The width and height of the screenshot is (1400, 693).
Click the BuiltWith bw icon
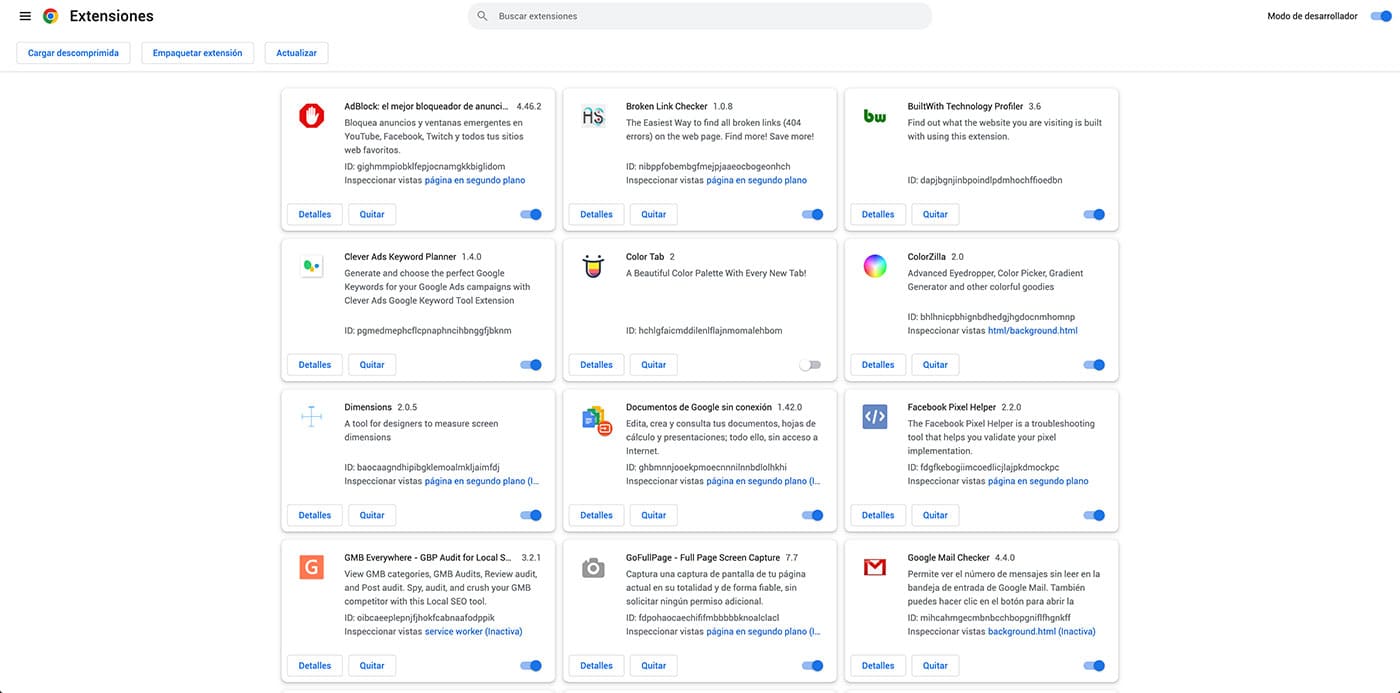tap(875, 116)
